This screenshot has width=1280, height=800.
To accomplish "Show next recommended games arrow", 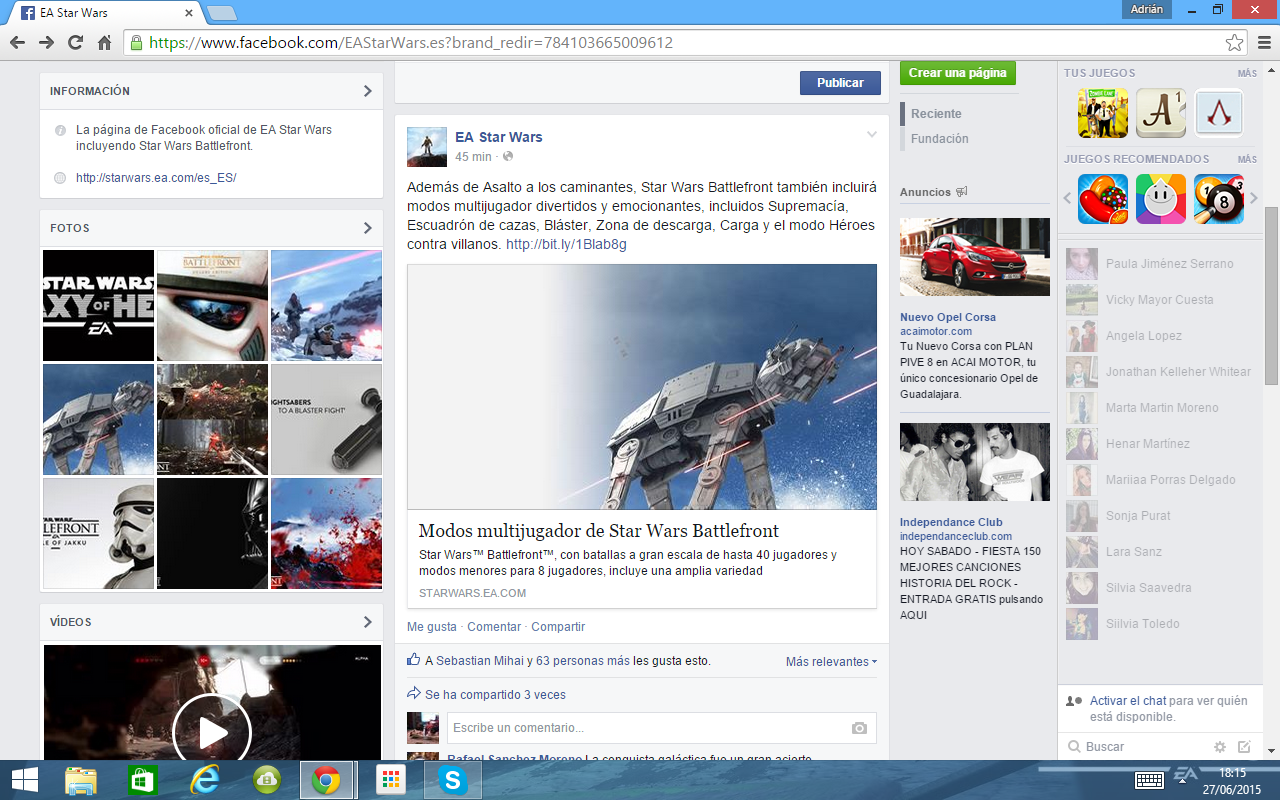I will pyautogui.click(x=1254, y=199).
